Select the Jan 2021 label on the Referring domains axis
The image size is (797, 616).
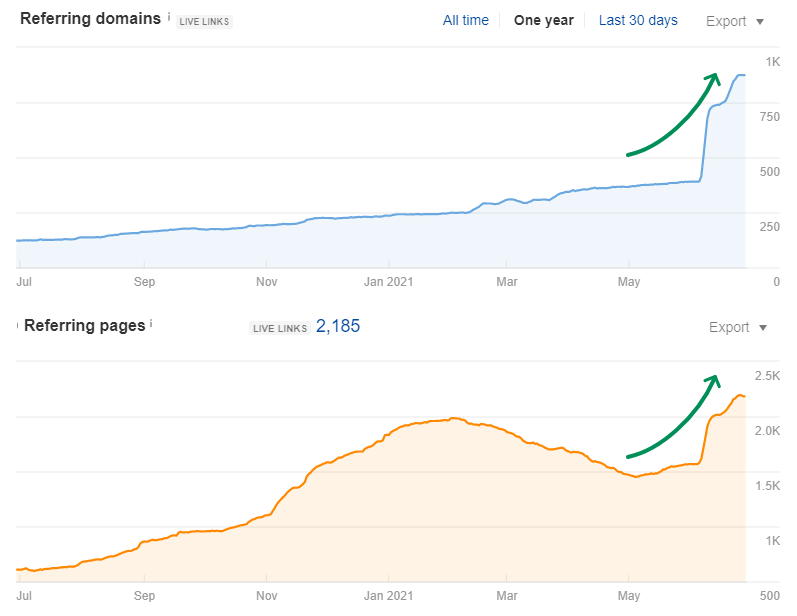[387, 282]
